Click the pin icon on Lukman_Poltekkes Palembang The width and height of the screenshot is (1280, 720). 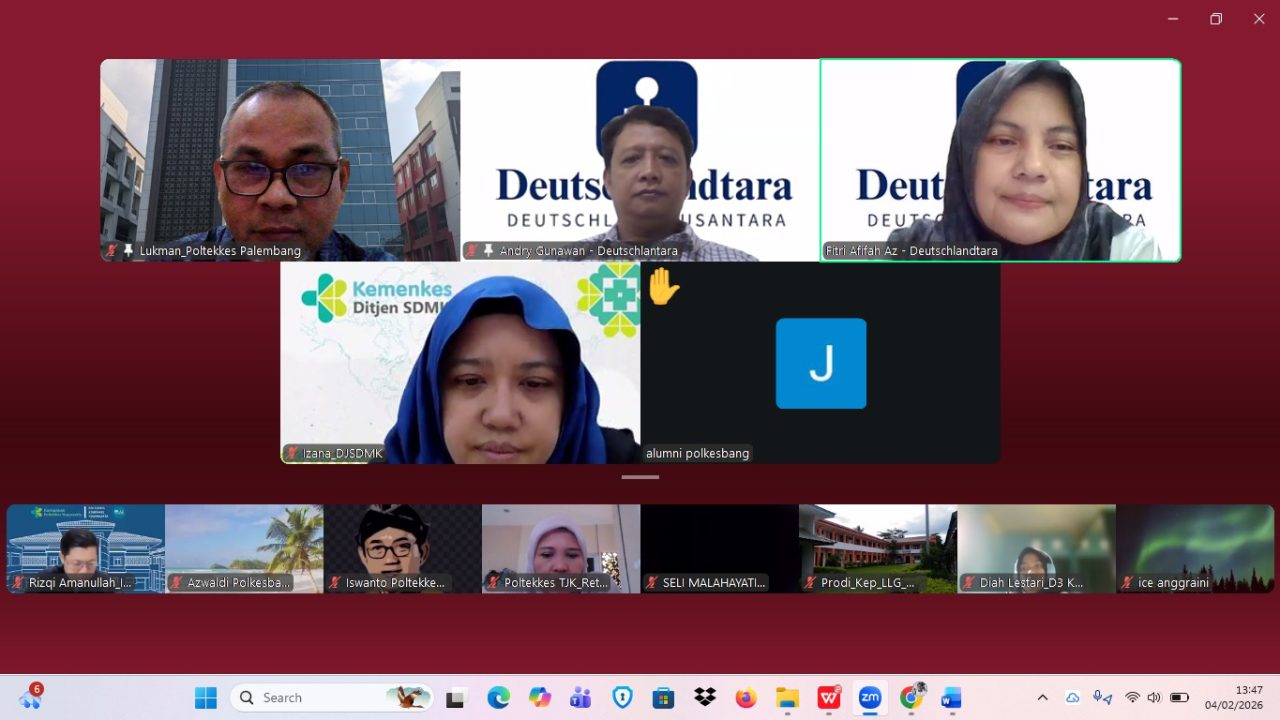tap(128, 251)
